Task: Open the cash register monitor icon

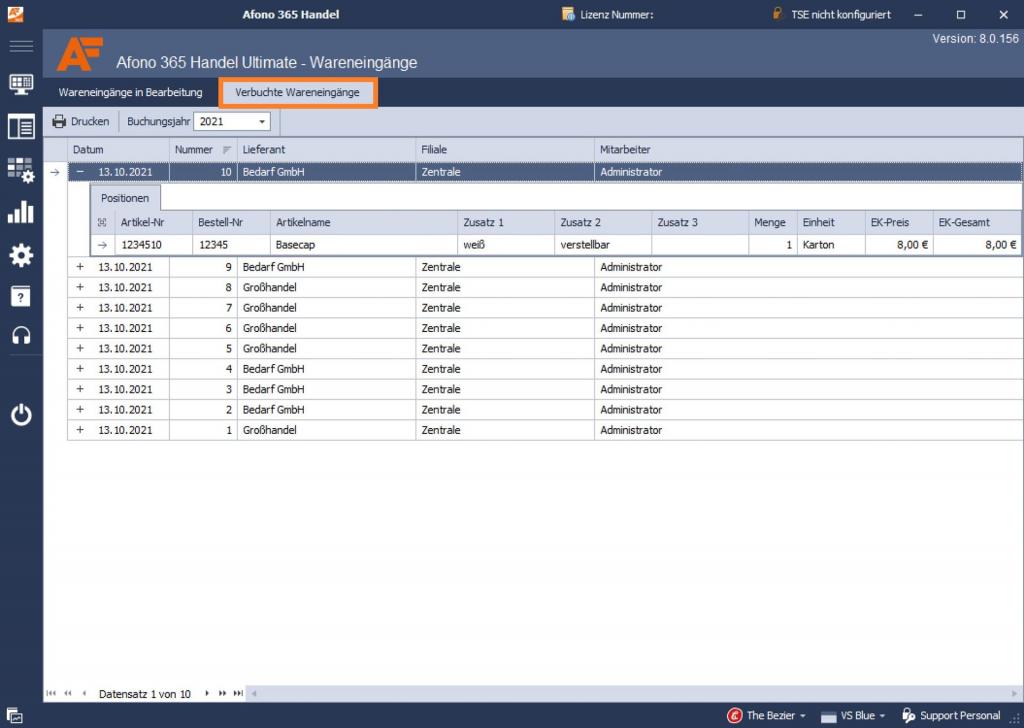Action: [x=21, y=84]
